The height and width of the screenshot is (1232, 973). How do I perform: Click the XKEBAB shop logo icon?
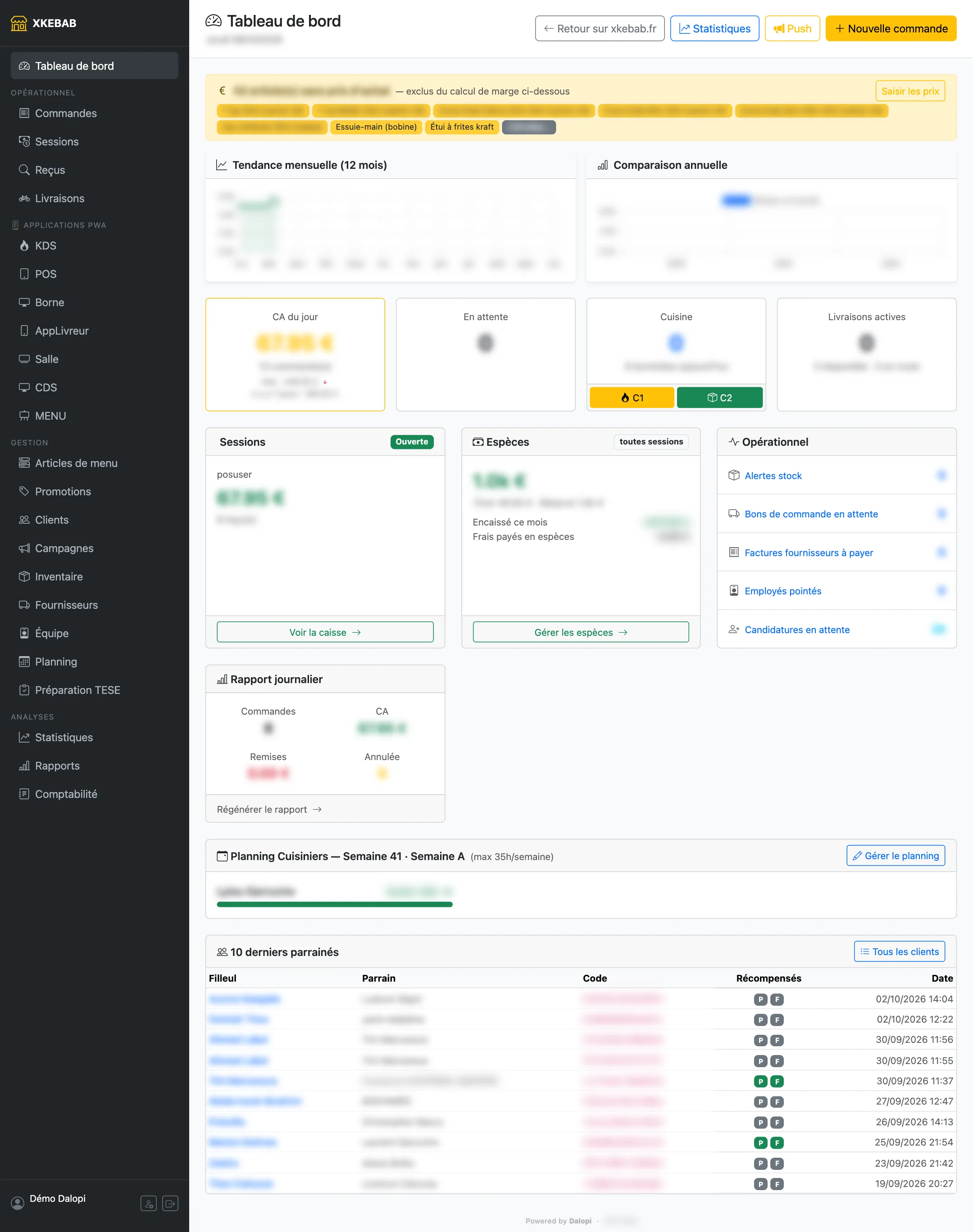point(19,23)
